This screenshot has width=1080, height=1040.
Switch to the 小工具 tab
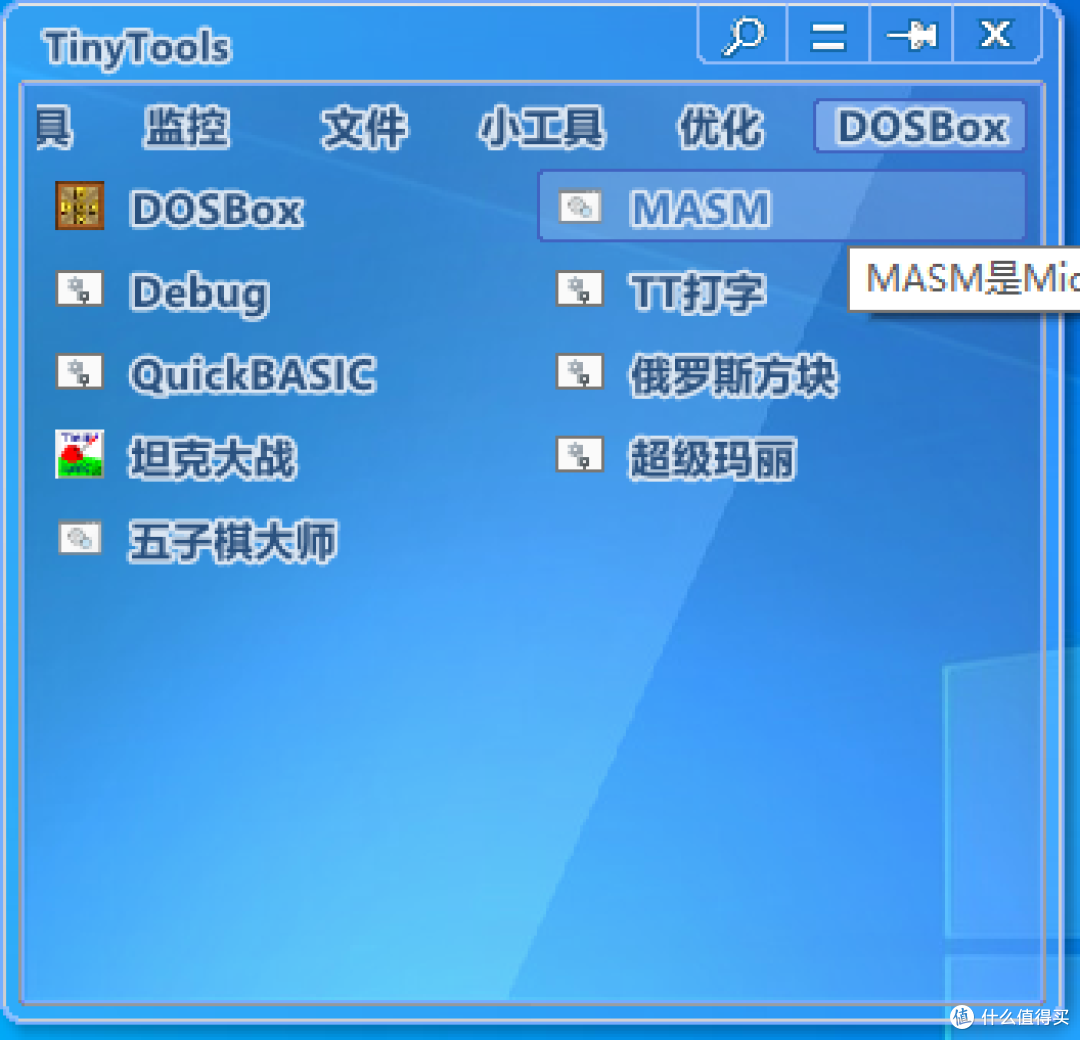tap(542, 127)
